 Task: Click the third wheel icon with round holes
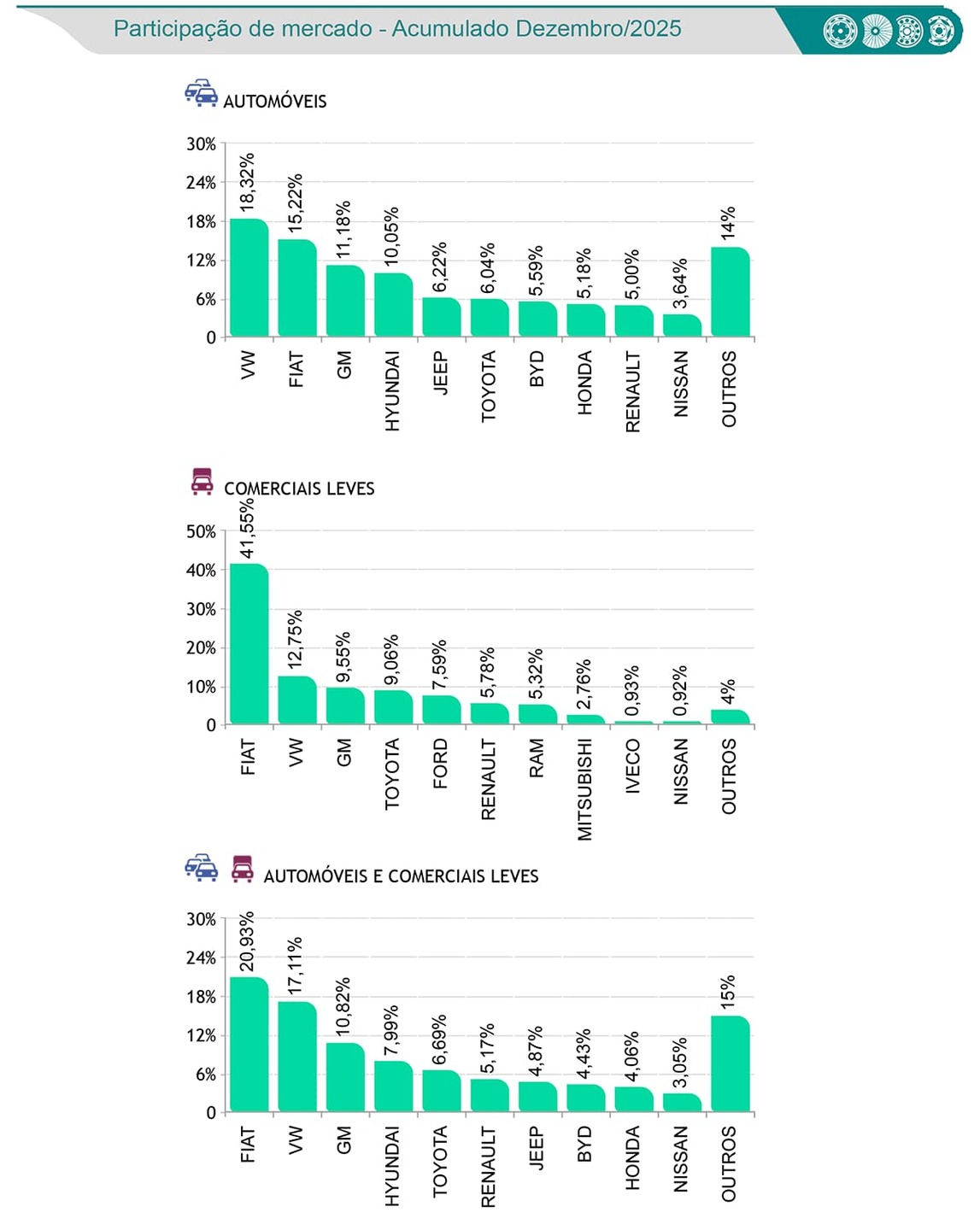tap(910, 32)
